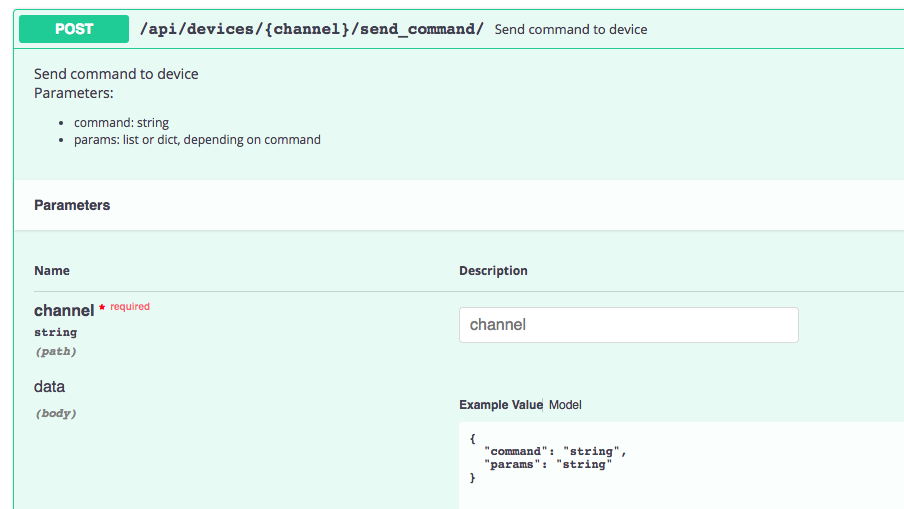Viewport: 904px width, 509px height.
Task: Click the bold Parameters section header
Action: (x=72, y=205)
